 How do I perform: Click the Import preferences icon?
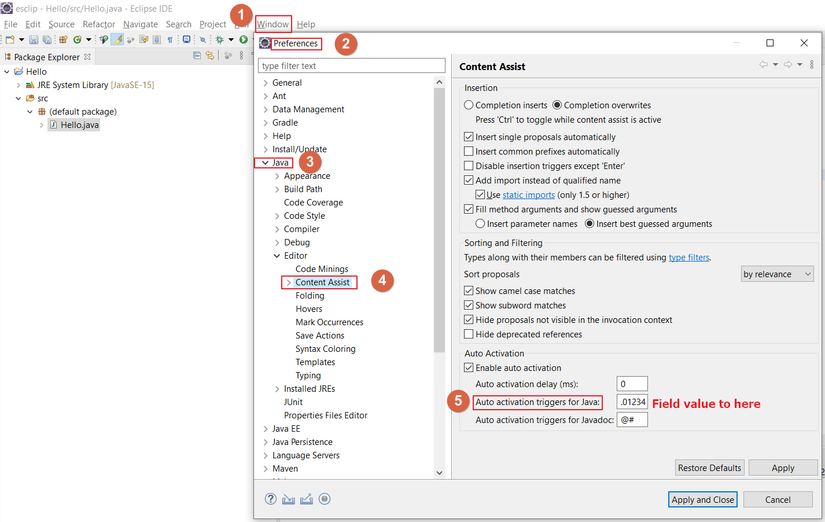pos(288,499)
